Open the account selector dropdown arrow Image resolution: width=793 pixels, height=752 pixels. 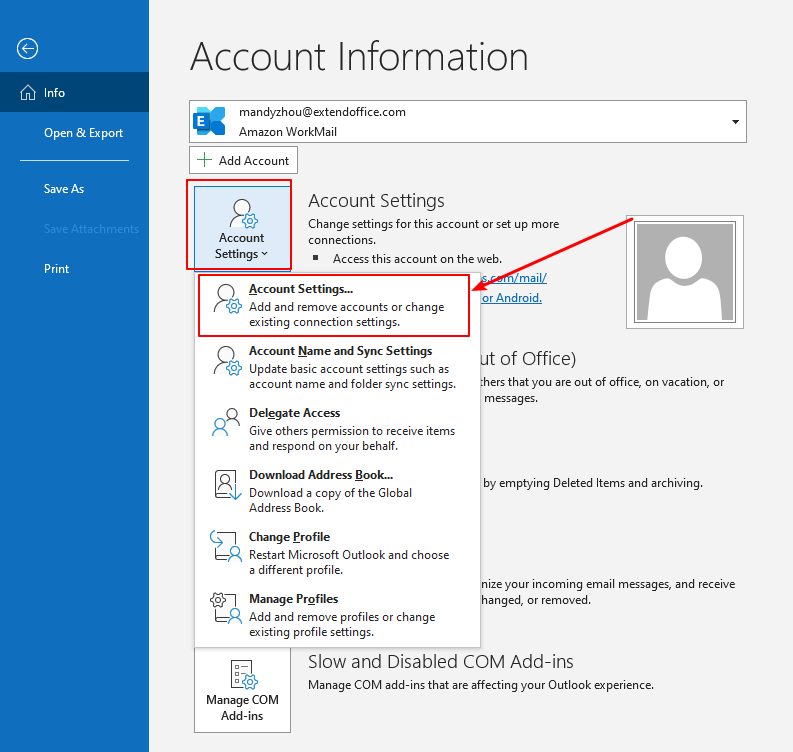click(x=735, y=122)
